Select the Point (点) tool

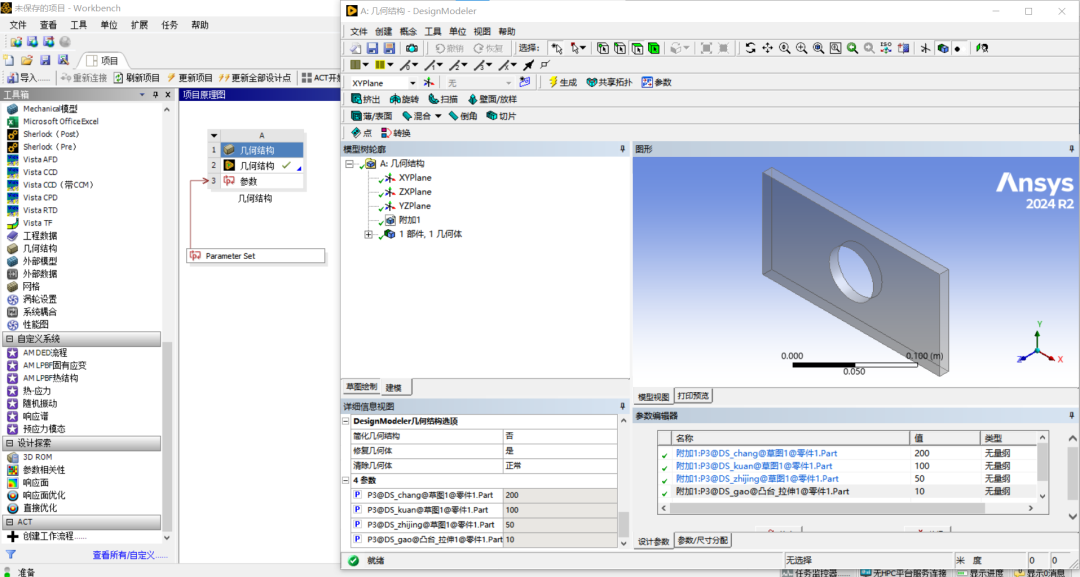pyautogui.click(x=362, y=133)
